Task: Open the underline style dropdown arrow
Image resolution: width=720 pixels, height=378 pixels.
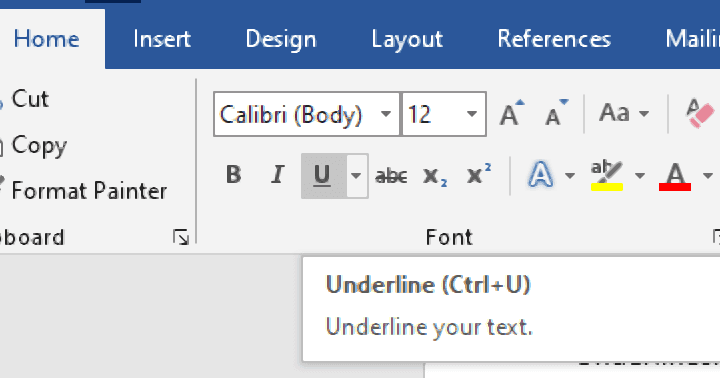Action: point(356,176)
